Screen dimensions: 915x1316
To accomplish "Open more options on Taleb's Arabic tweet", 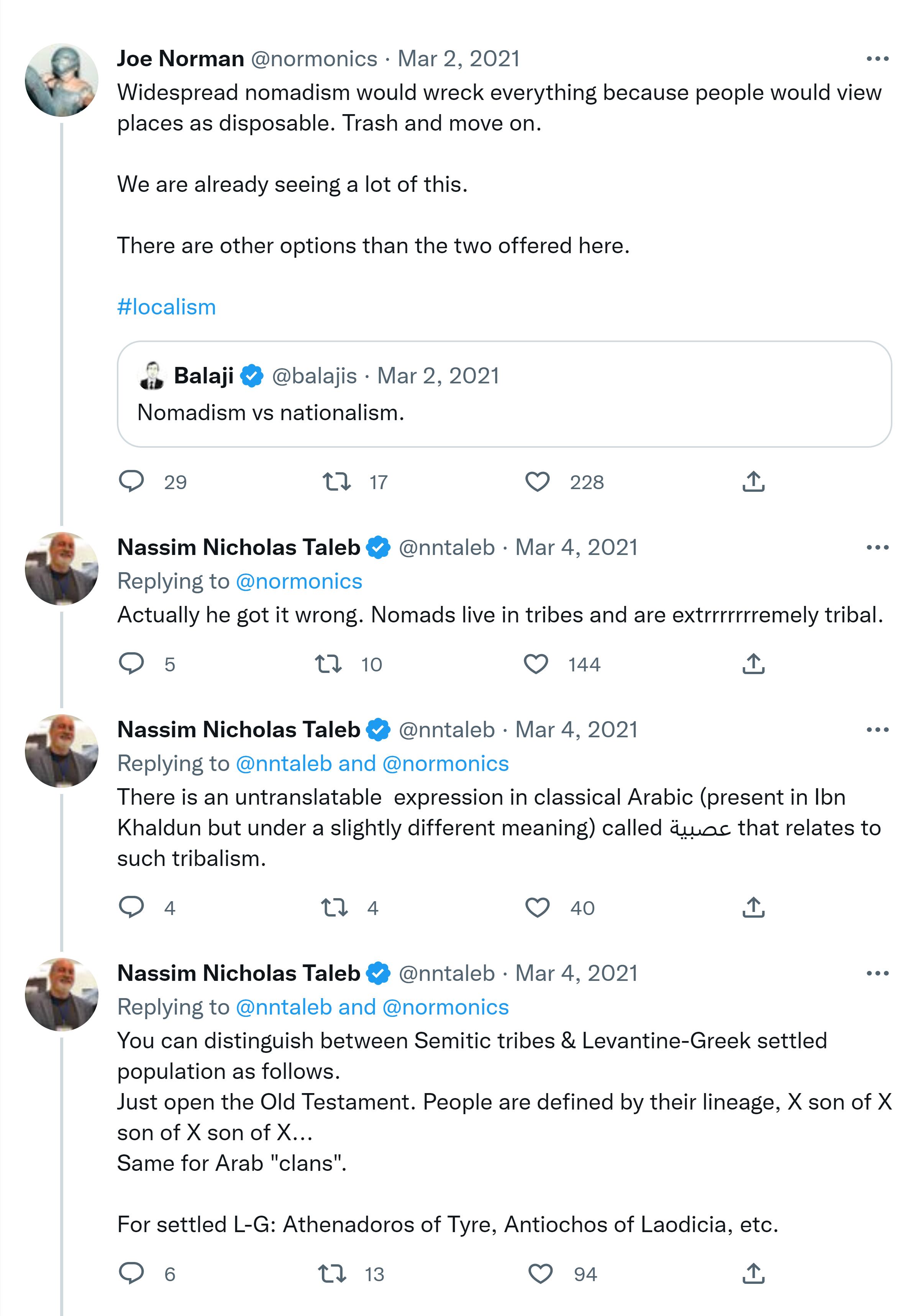I will 877,730.
